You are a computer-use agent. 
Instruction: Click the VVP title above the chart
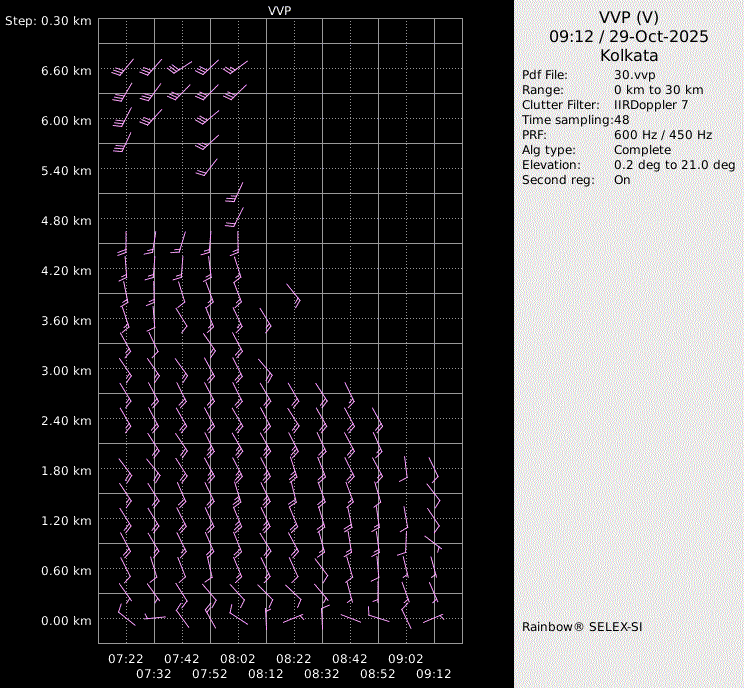[x=280, y=10]
